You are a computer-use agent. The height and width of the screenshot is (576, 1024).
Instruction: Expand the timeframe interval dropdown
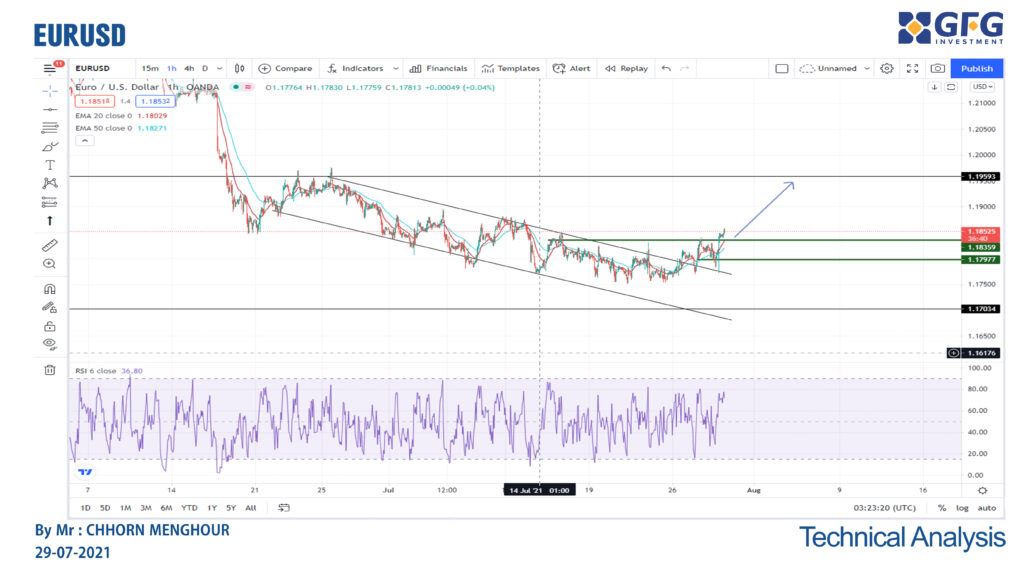[x=219, y=68]
